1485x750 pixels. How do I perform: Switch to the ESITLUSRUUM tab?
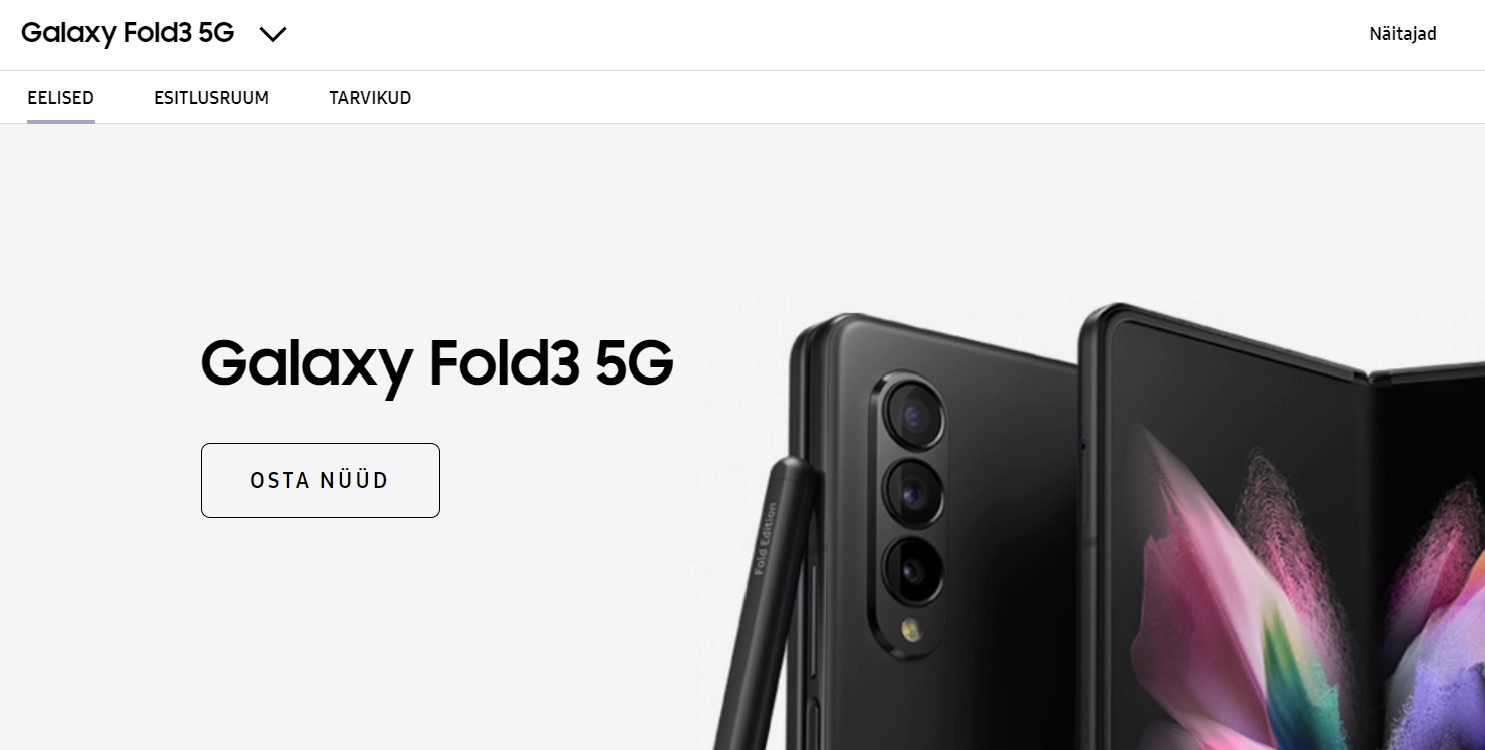click(x=212, y=98)
